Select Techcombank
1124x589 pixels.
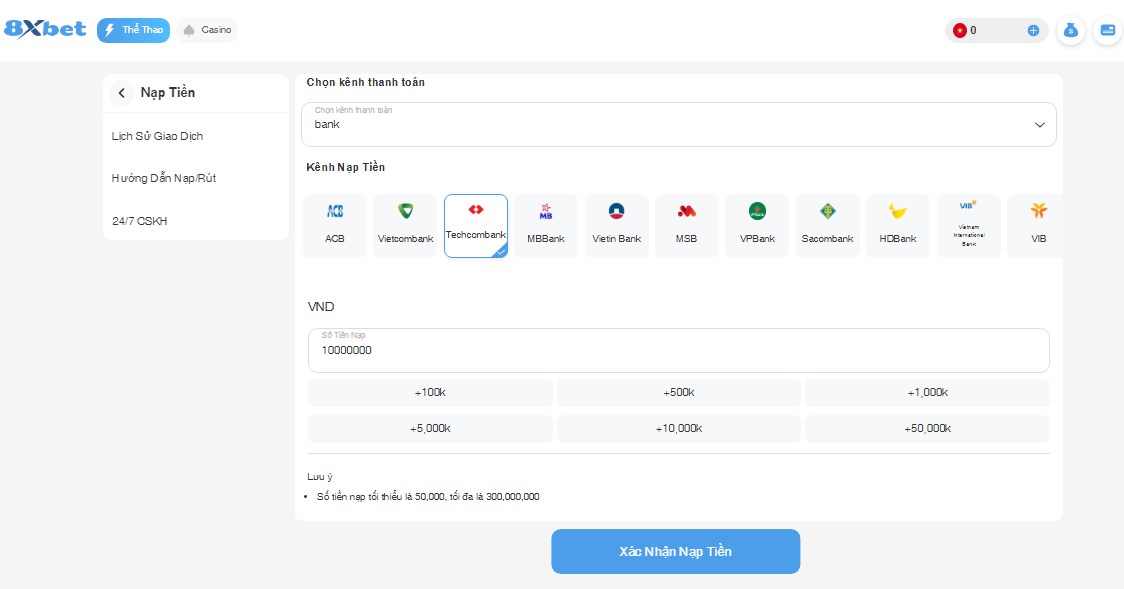pyautogui.click(x=476, y=226)
